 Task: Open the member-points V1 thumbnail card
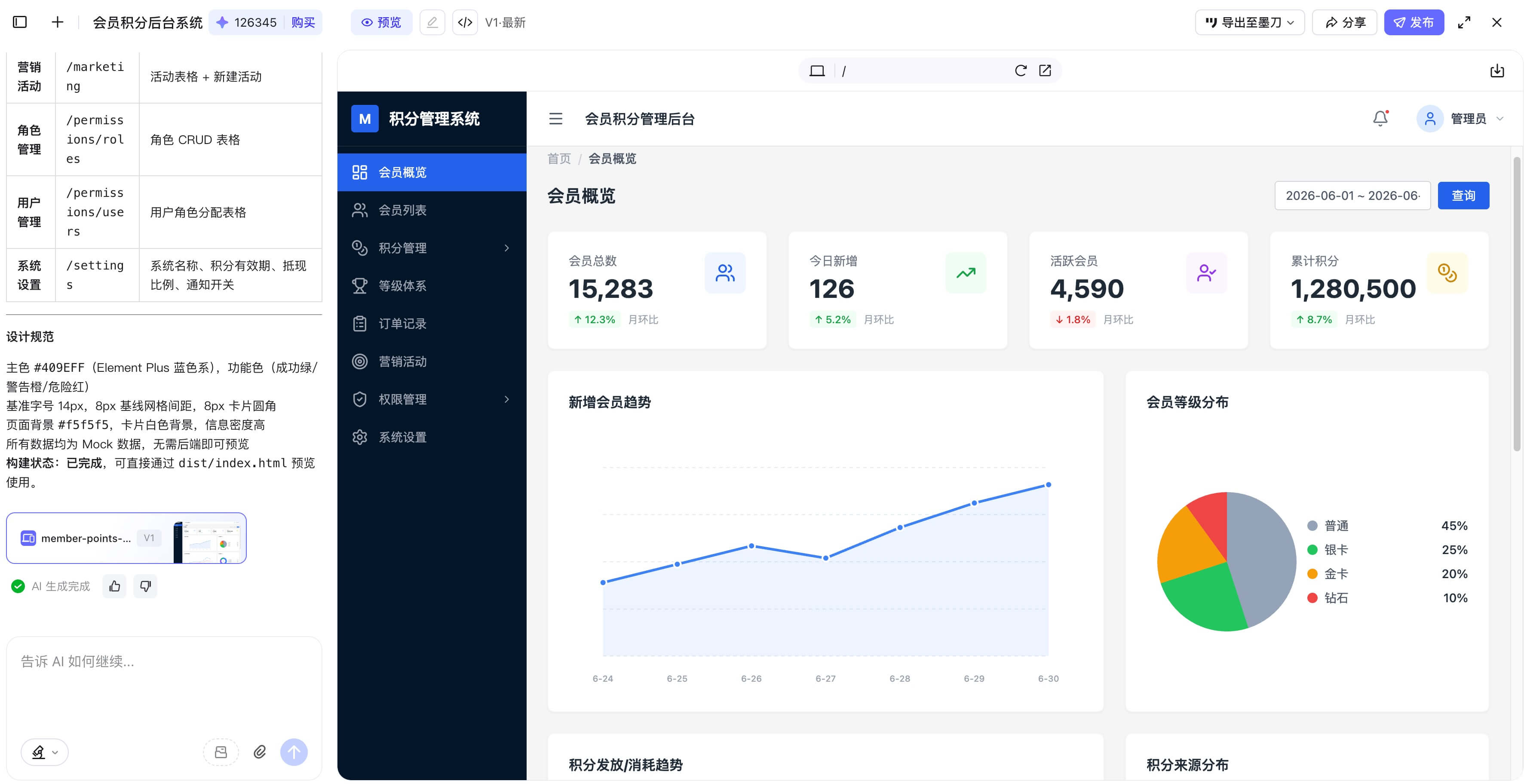[x=126, y=538]
